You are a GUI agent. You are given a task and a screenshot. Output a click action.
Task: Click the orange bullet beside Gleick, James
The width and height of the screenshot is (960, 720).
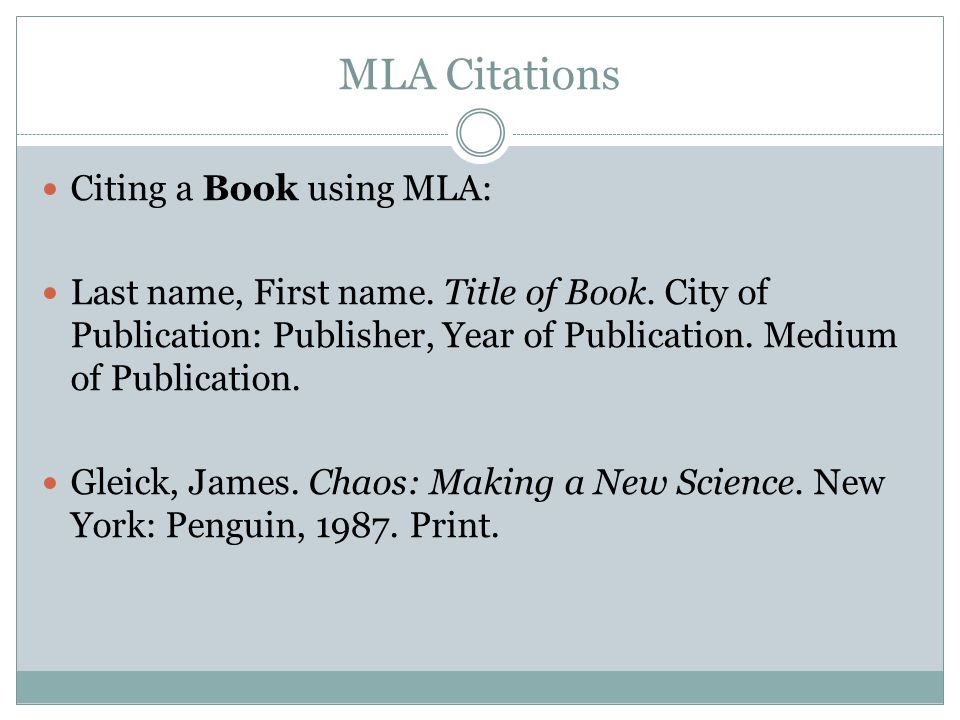click(50, 484)
